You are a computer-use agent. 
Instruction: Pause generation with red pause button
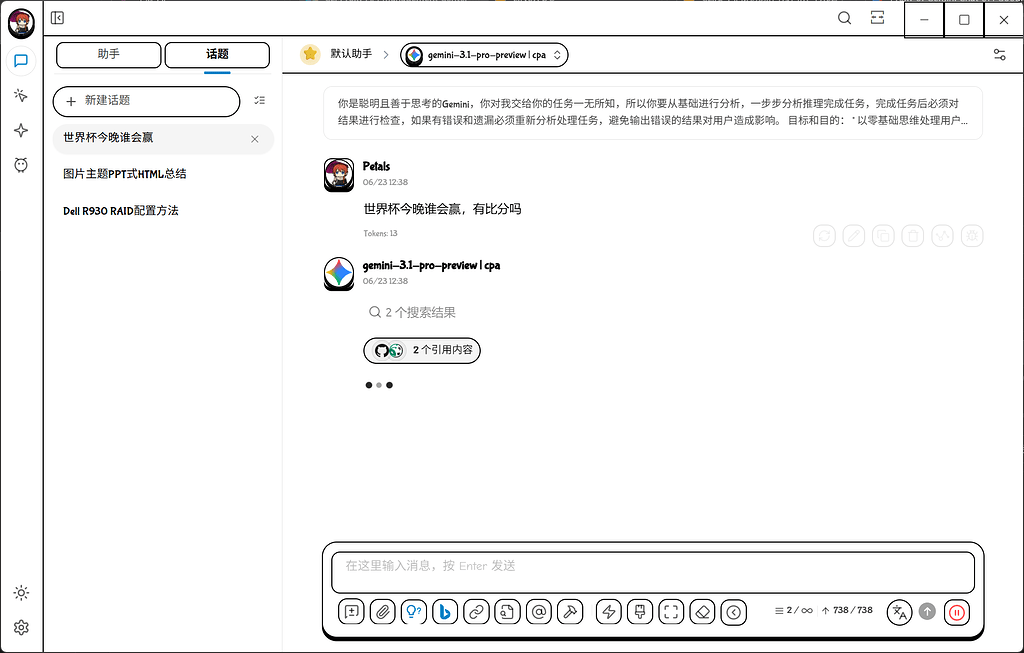tap(957, 613)
